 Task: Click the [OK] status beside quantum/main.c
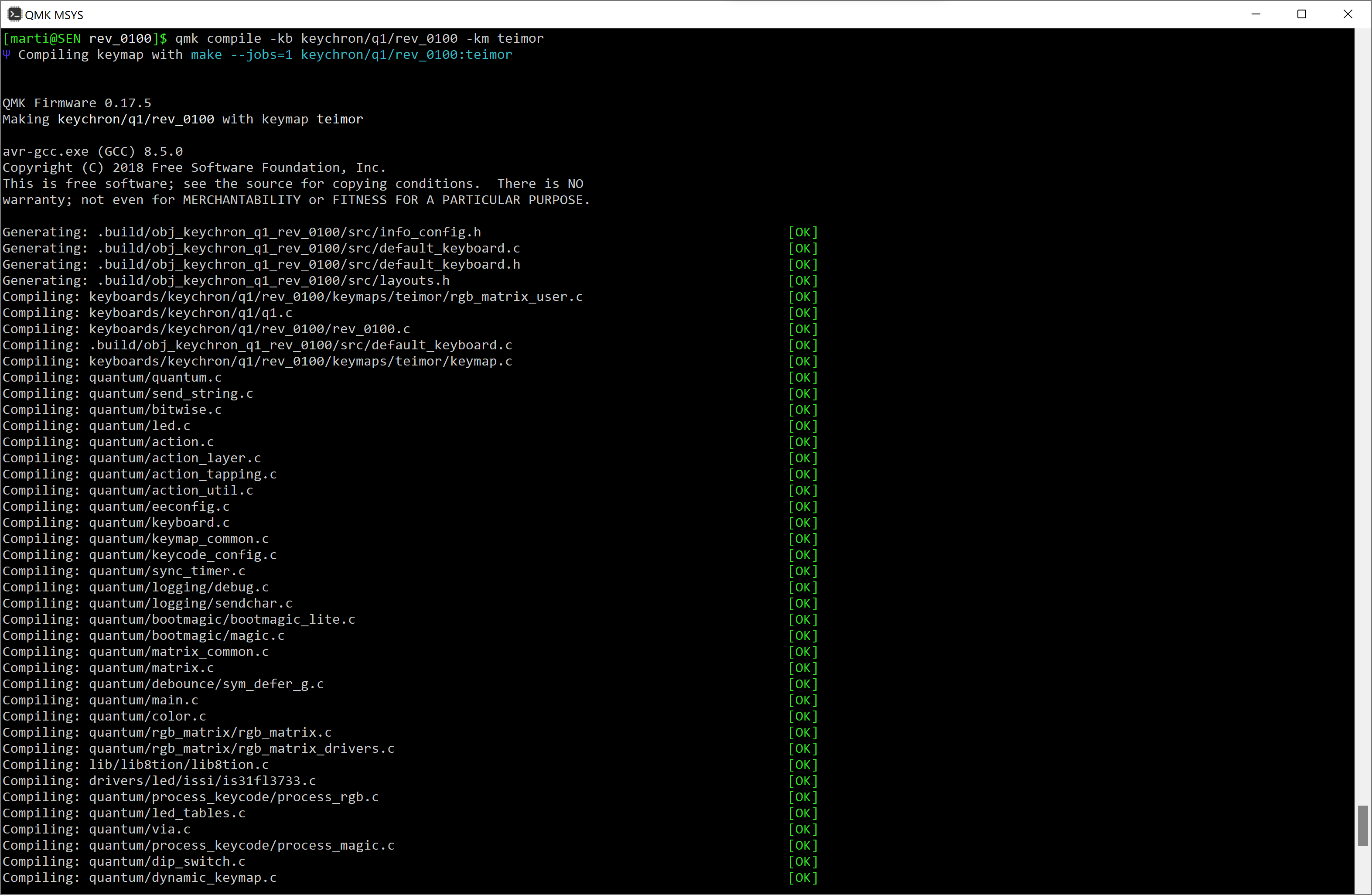(803, 700)
